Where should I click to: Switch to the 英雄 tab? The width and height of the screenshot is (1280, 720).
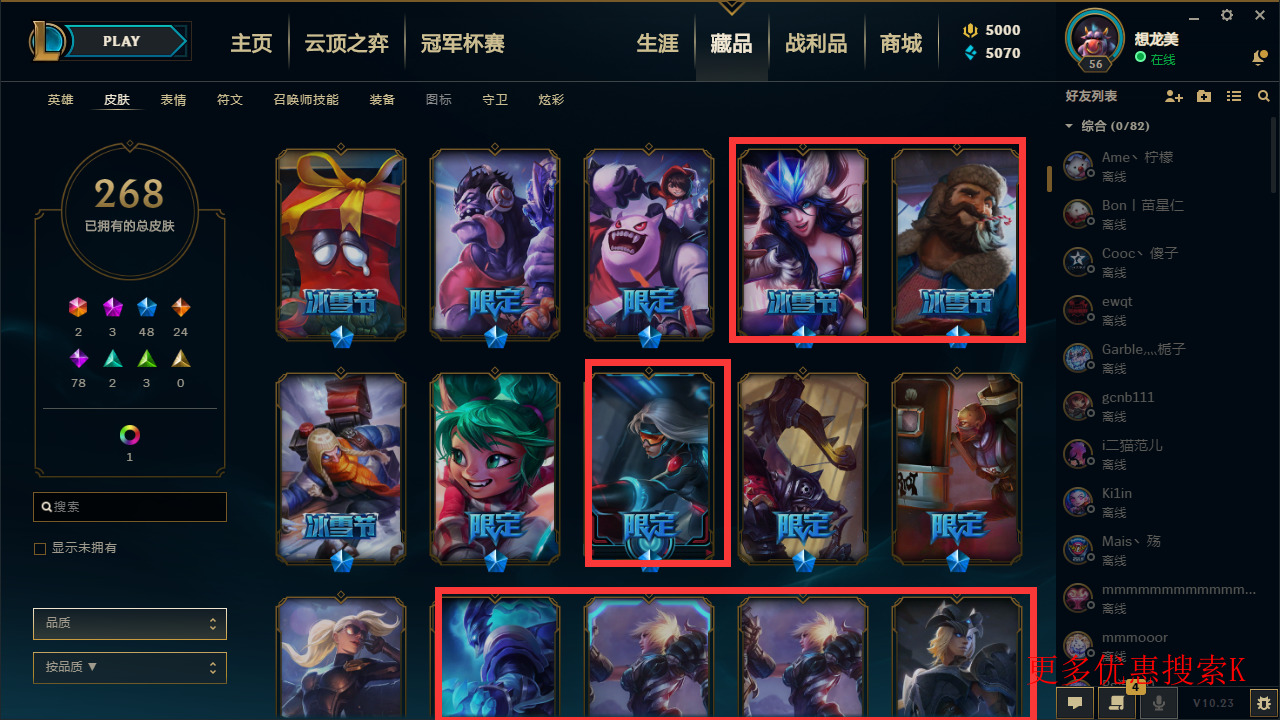click(x=61, y=100)
